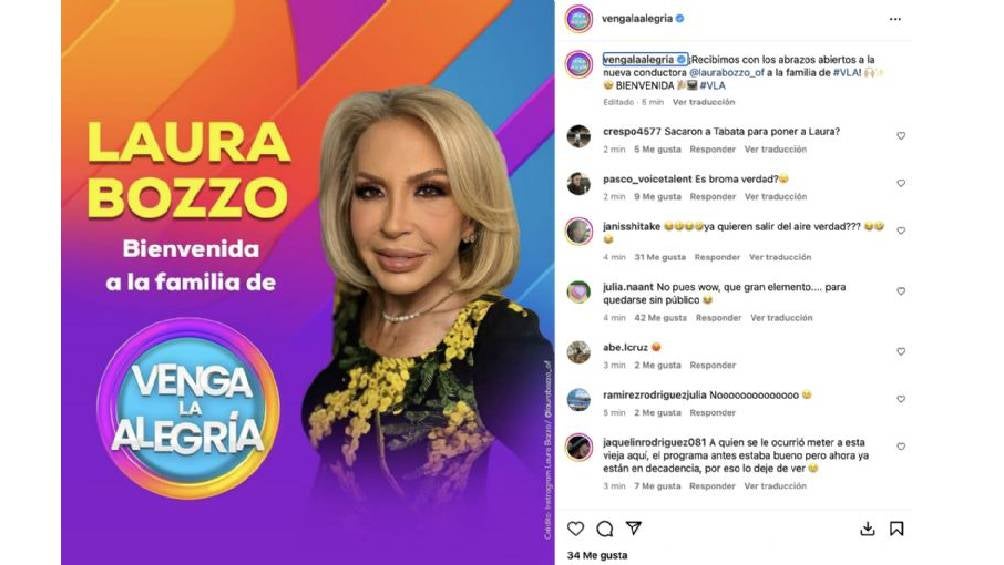Open the Laura Bozzo post image
Image resolution: width=1004 pixels, height=565 pixels.
click(307, 282)
